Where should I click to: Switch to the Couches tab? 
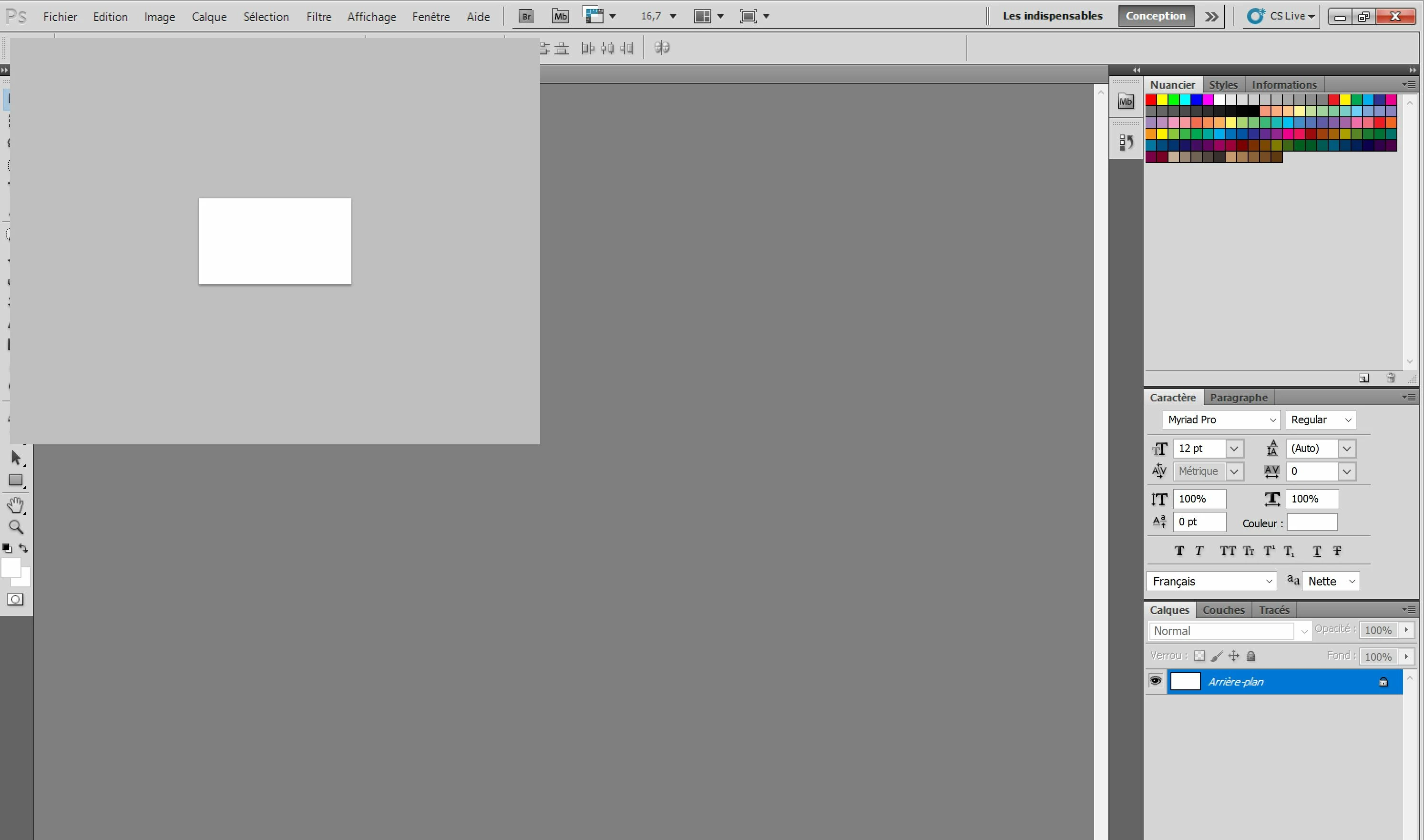click(x=1223, y=610)
